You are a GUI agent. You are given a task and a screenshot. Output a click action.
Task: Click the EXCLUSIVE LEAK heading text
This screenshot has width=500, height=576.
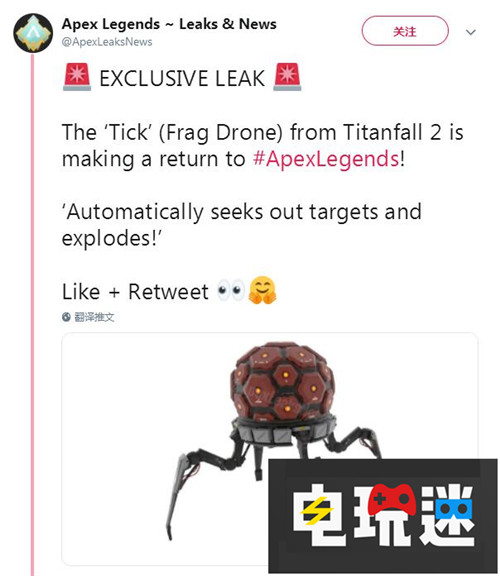click(x=182, y=78)
